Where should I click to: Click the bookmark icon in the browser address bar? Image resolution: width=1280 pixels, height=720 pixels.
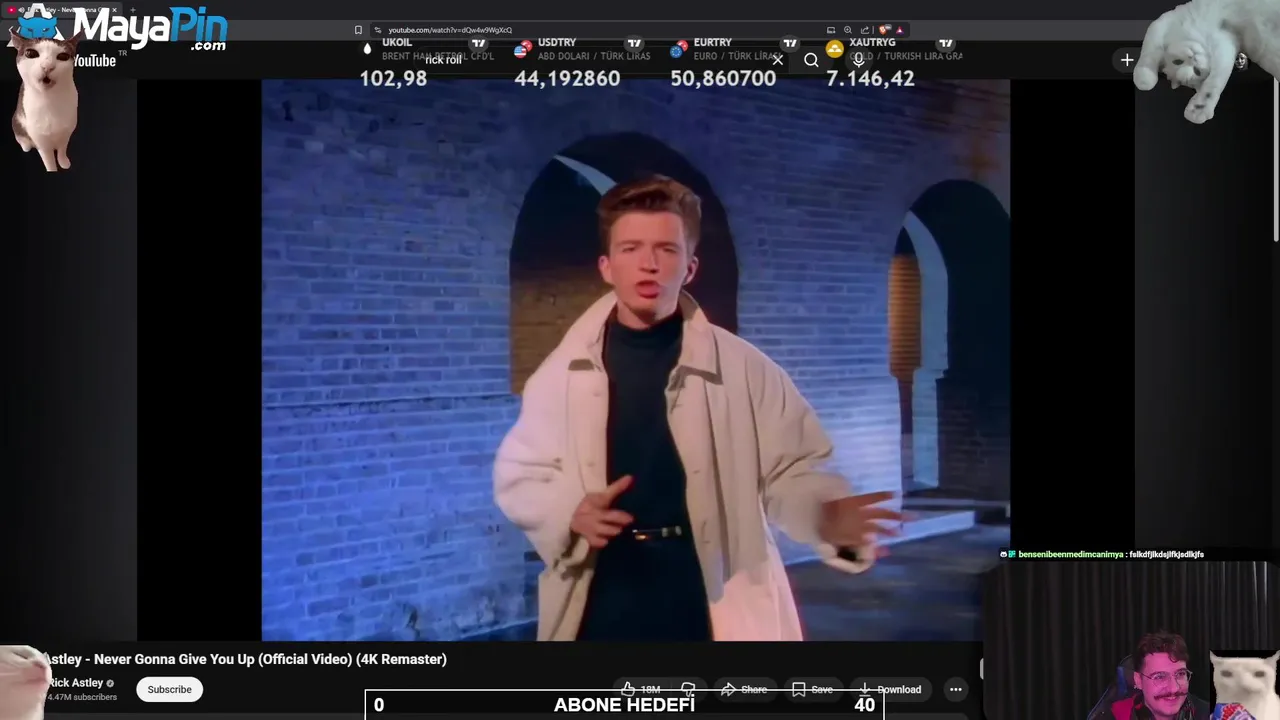[x=358, y=30]
